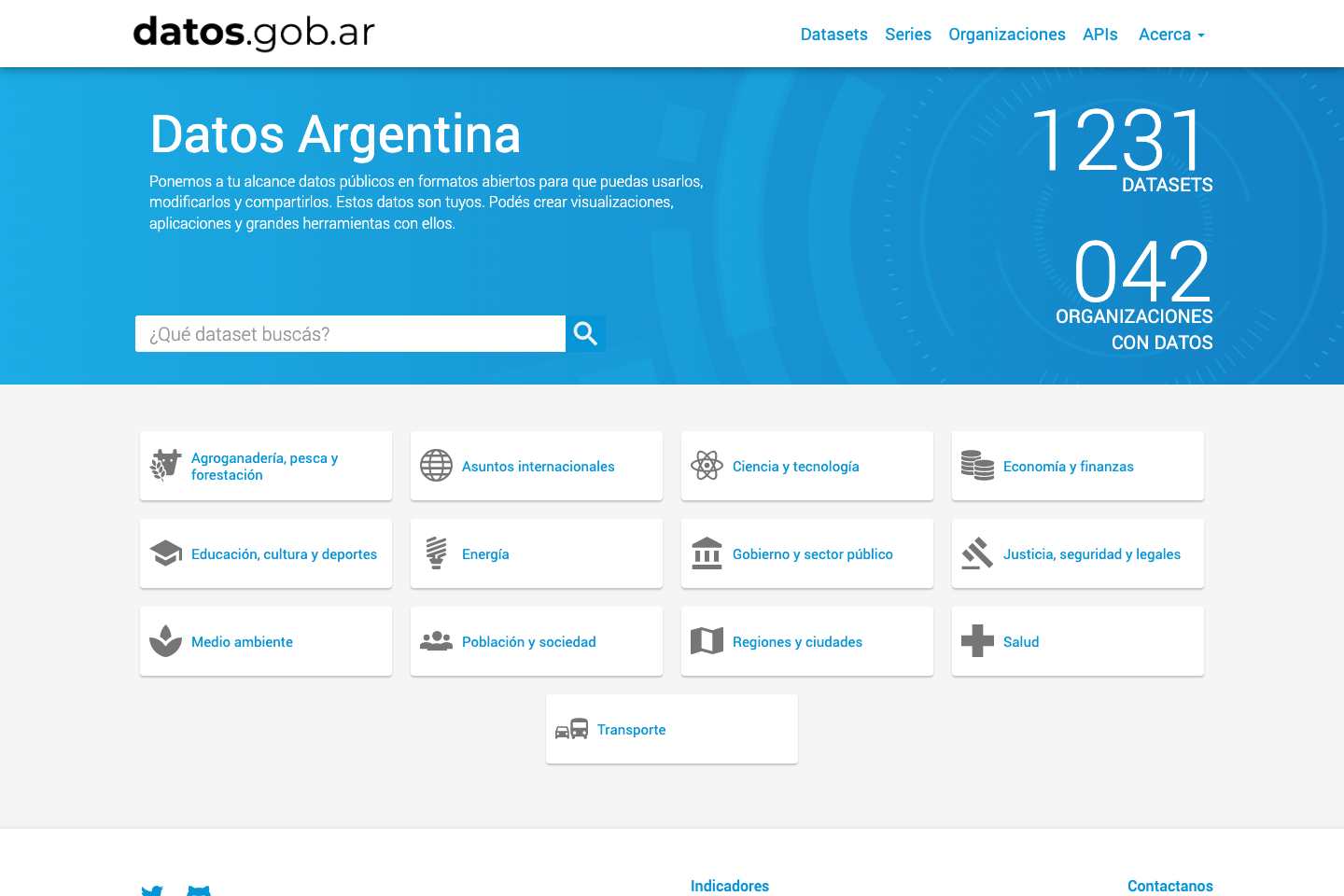Viewport: 1344px width, 896px height.
Task: Click the Twitter icon in the footer
Action: tap(151, 889)
